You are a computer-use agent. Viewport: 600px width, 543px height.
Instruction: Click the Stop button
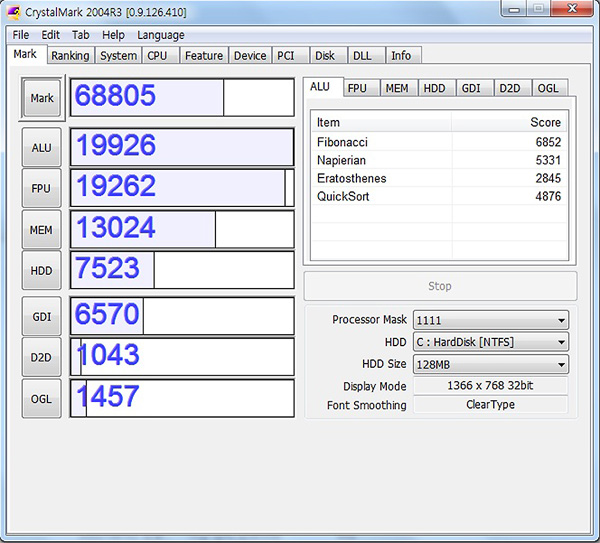pyautogui.click(x=440, y=286)
